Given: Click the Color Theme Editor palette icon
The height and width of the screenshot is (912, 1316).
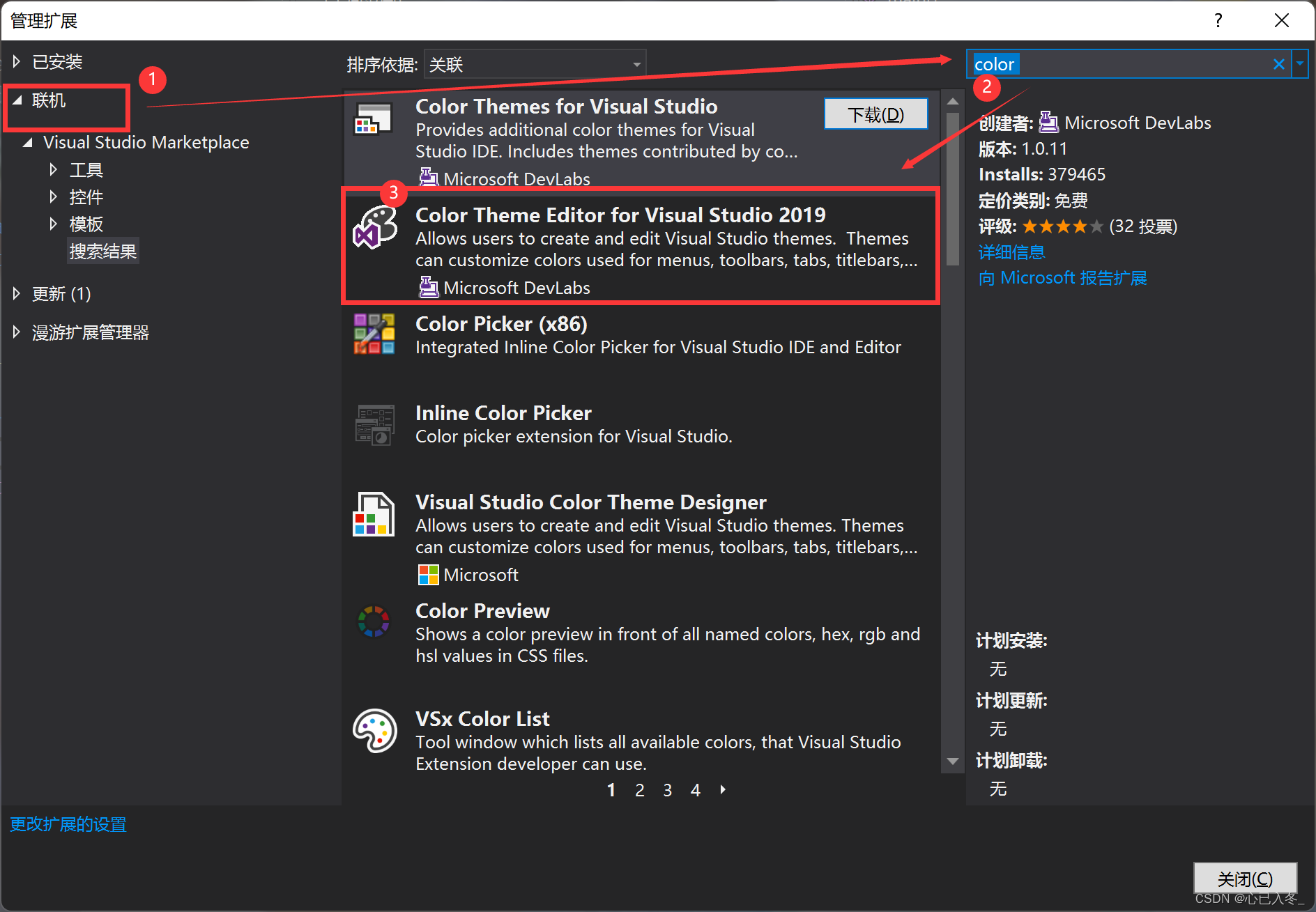Looking at the screenshot, I should [375, 227].
